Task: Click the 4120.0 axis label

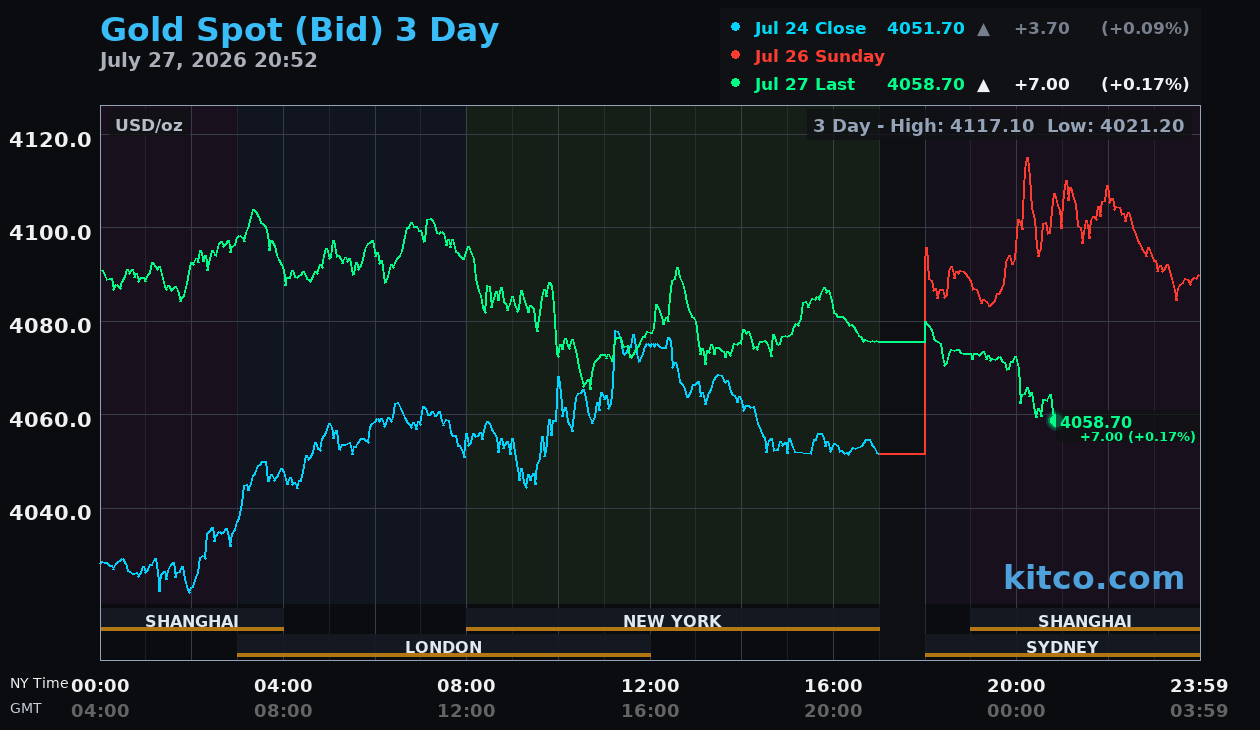Action: [50, 139]
